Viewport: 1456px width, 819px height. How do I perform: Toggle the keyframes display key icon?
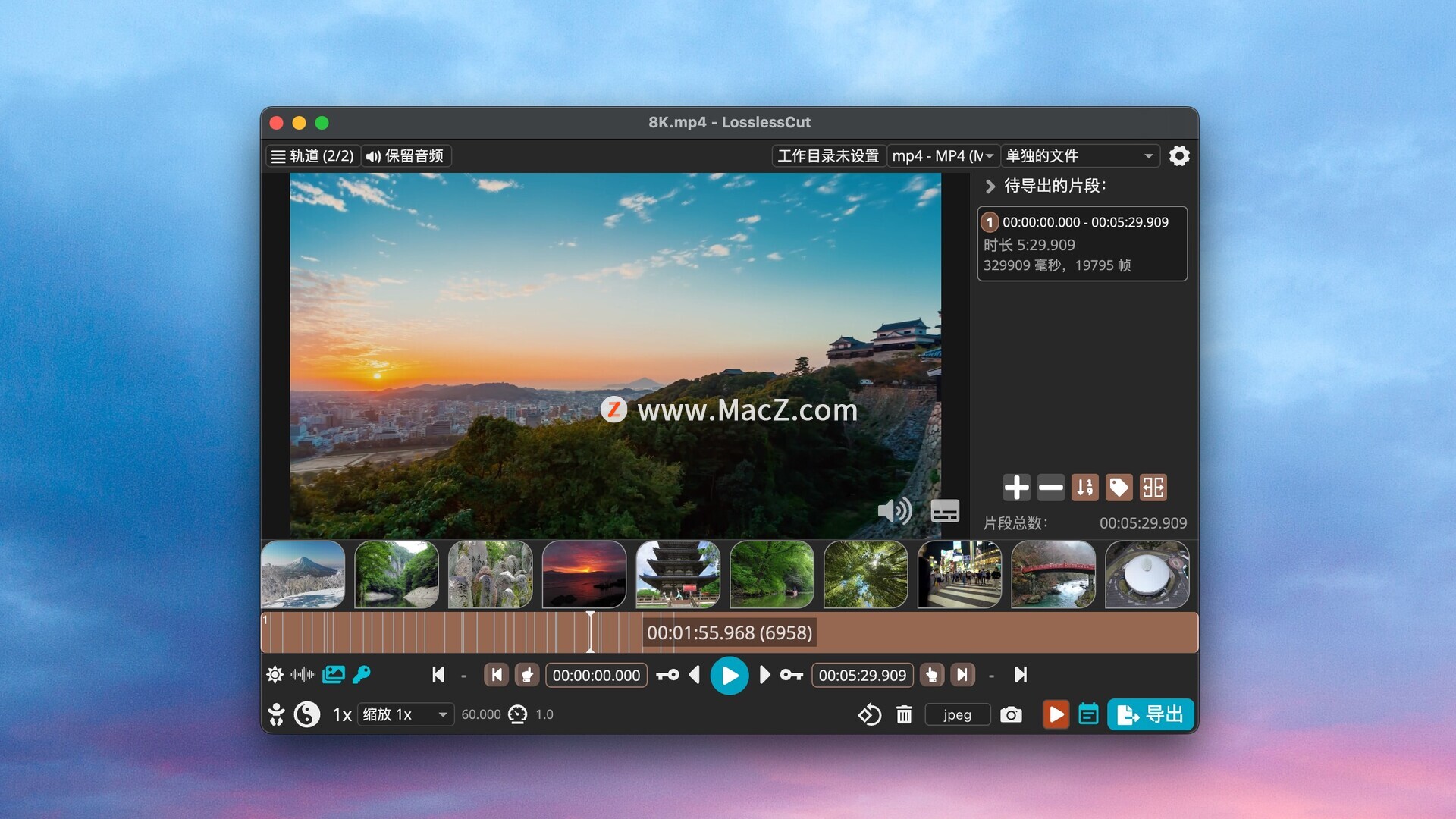coord(362,674)
